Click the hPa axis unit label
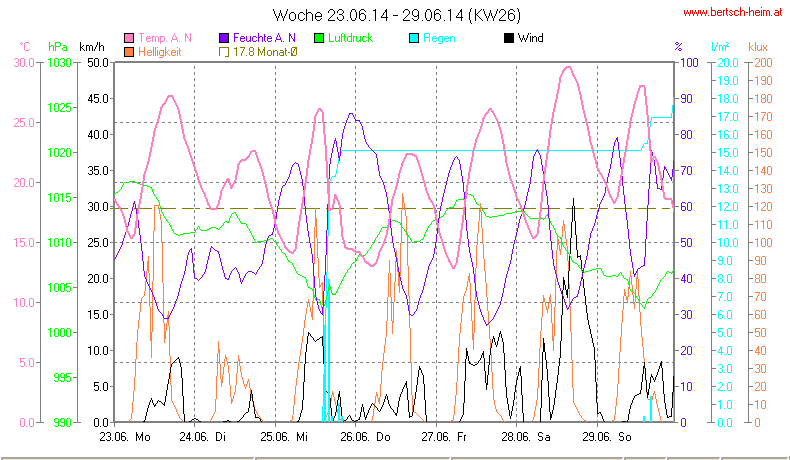Viewport: 790px width, 460px height. click(x=57, y=47)
